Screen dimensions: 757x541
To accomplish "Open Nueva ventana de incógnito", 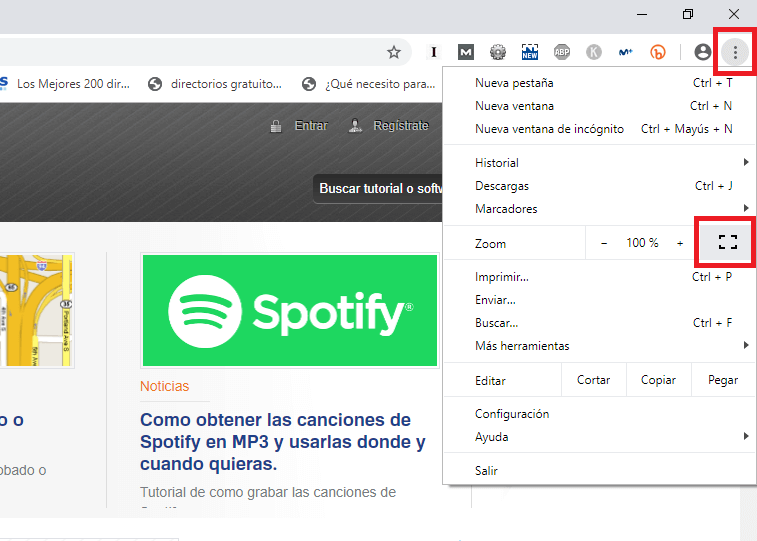I will coord(599,129).
